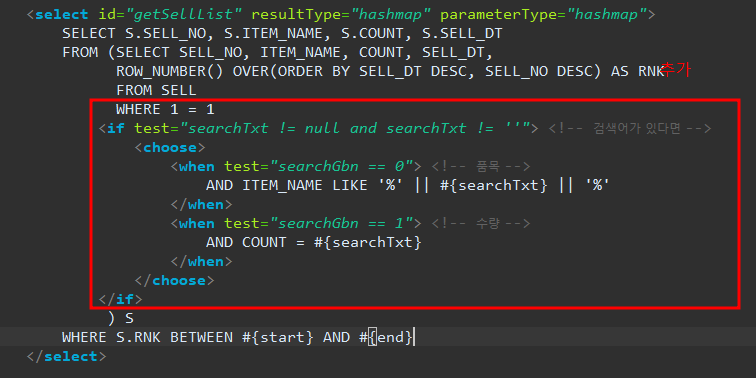Click ROW_NUMBER() in the subquery

click(170, 71)
